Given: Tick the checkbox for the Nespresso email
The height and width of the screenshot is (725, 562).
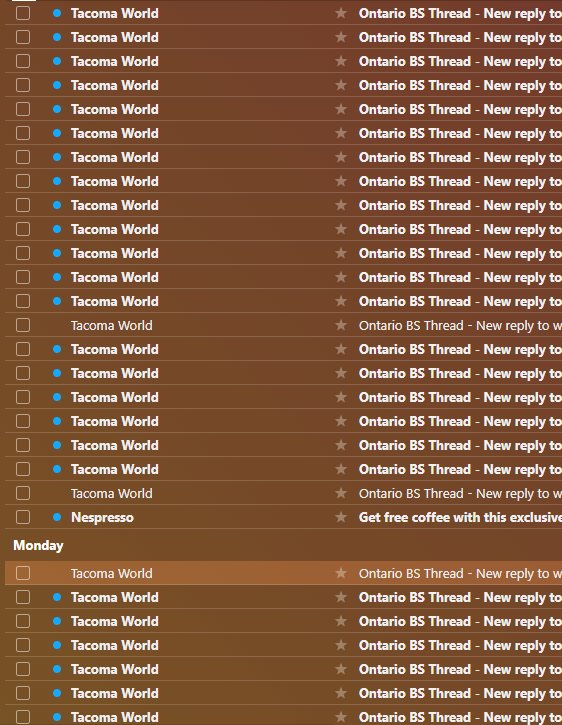Looking at the screenshot, I should coord(23,517).
